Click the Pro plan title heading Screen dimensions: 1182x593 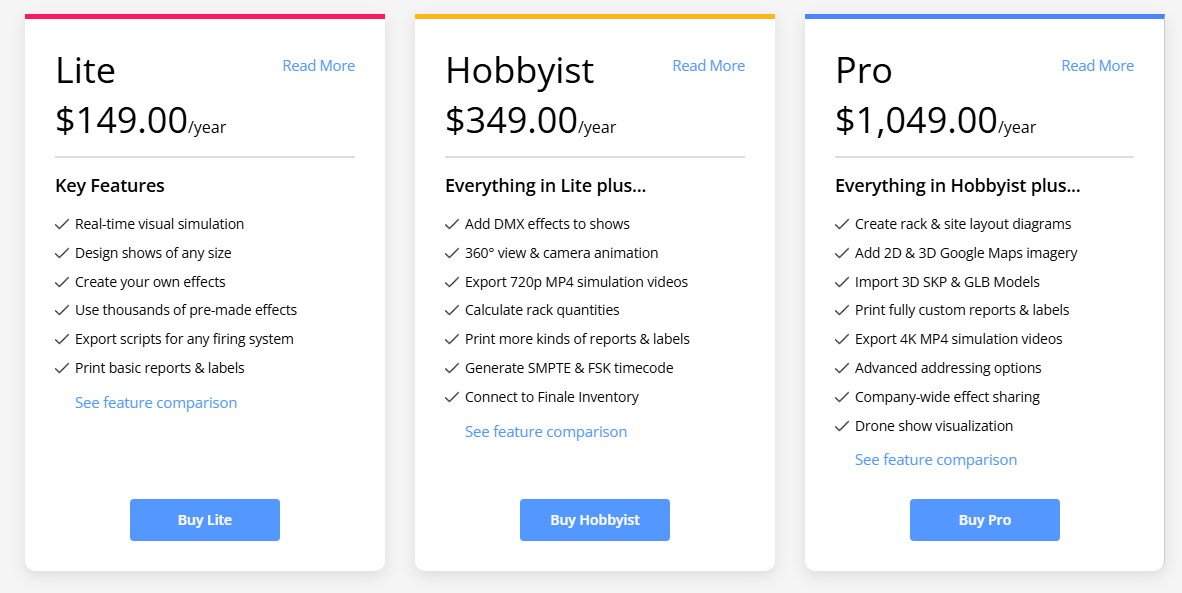point(864,71)
